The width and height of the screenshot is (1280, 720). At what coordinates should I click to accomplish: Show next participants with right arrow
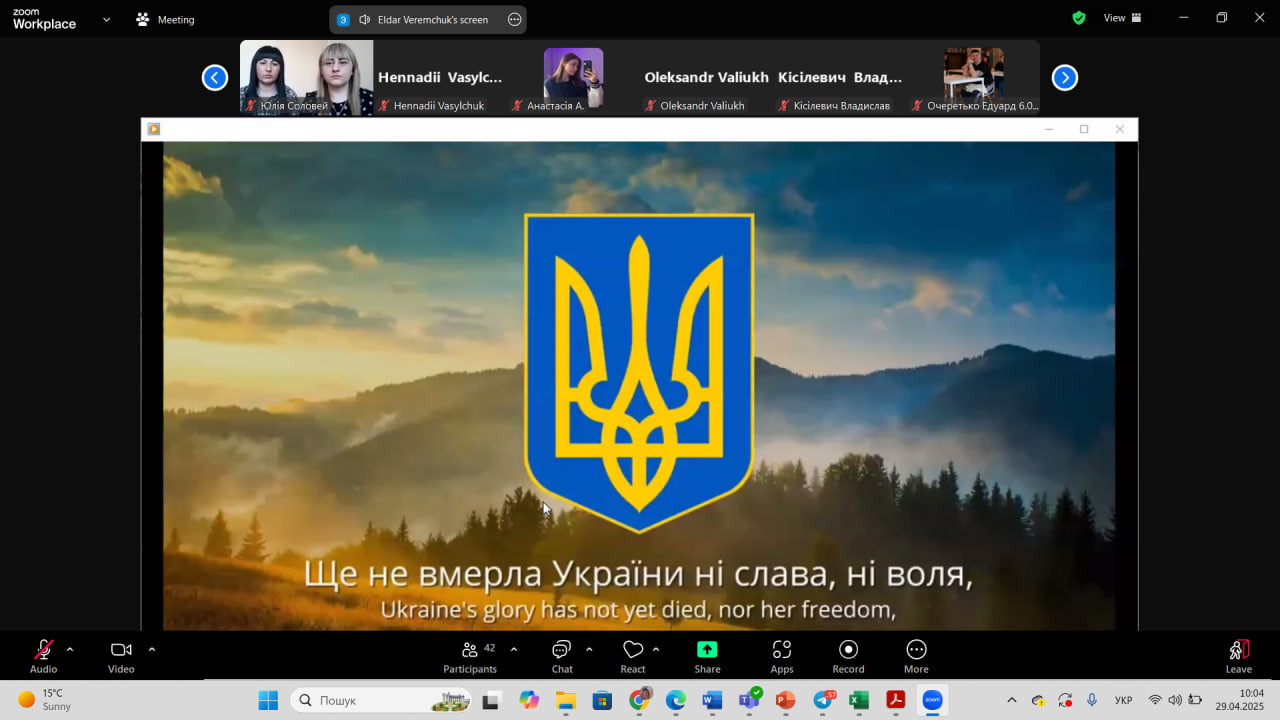(x=1065, y=77)
